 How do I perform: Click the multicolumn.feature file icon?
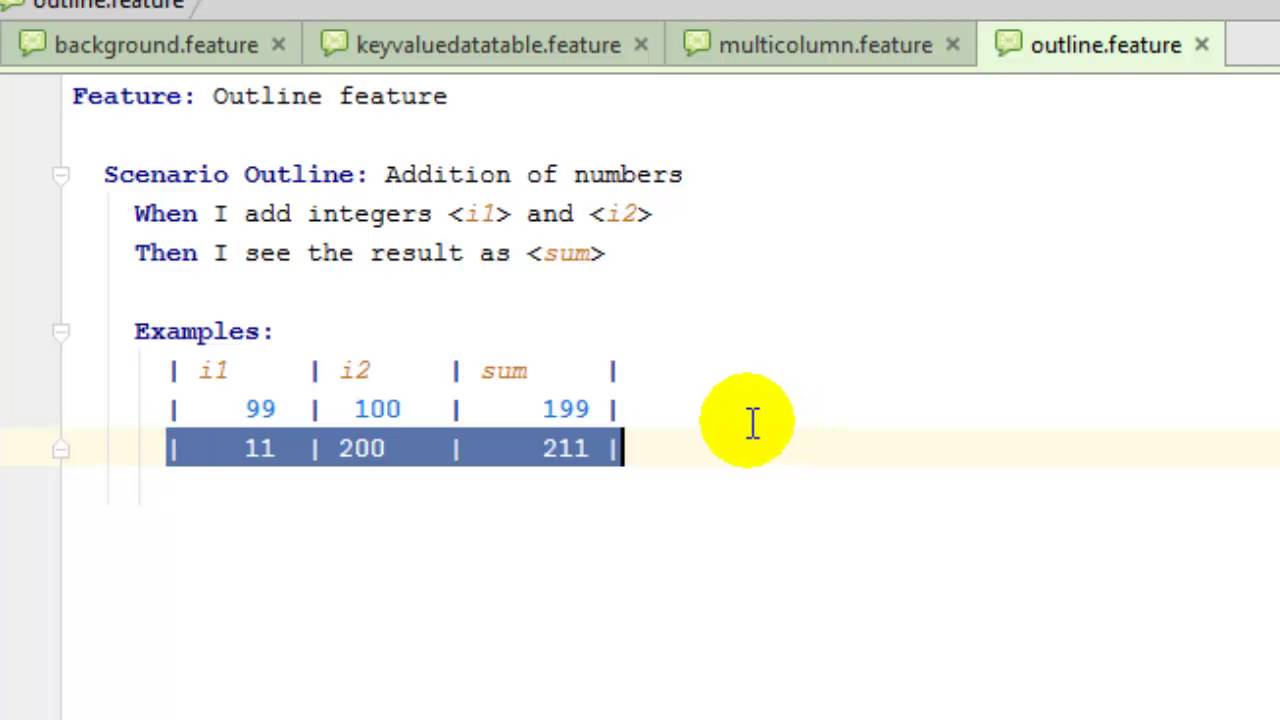point(697,44)
